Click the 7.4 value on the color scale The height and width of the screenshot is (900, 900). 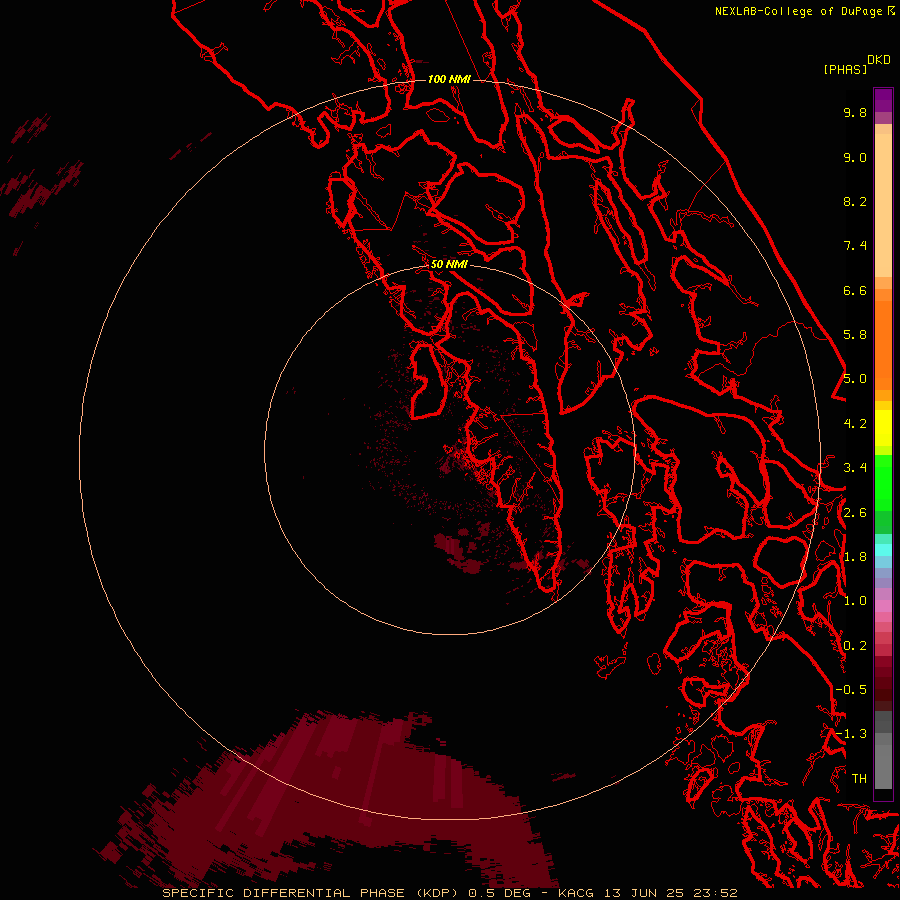pyautogui.click(x=855, y=246)
